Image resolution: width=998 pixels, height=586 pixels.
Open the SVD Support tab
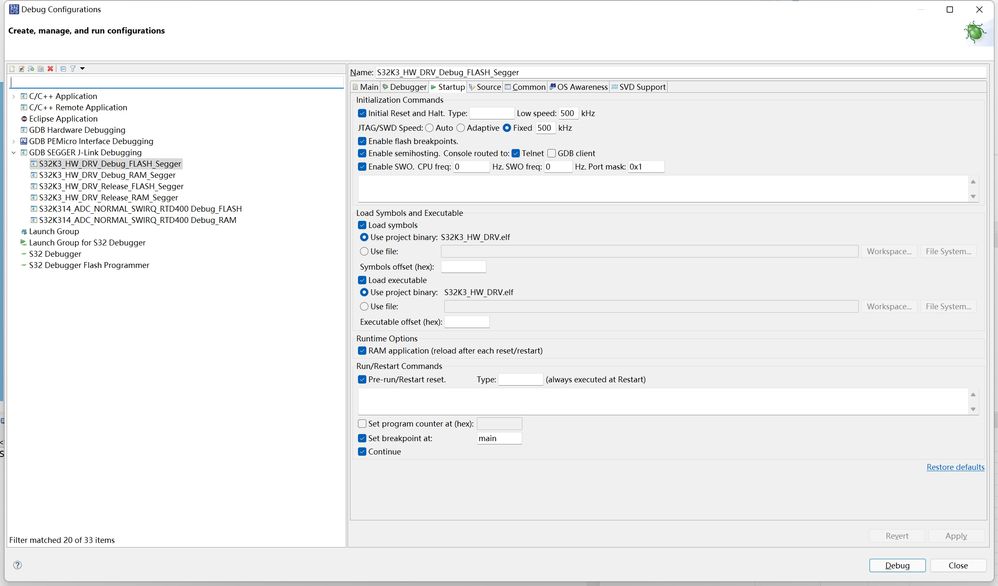(x=638, y=87)
